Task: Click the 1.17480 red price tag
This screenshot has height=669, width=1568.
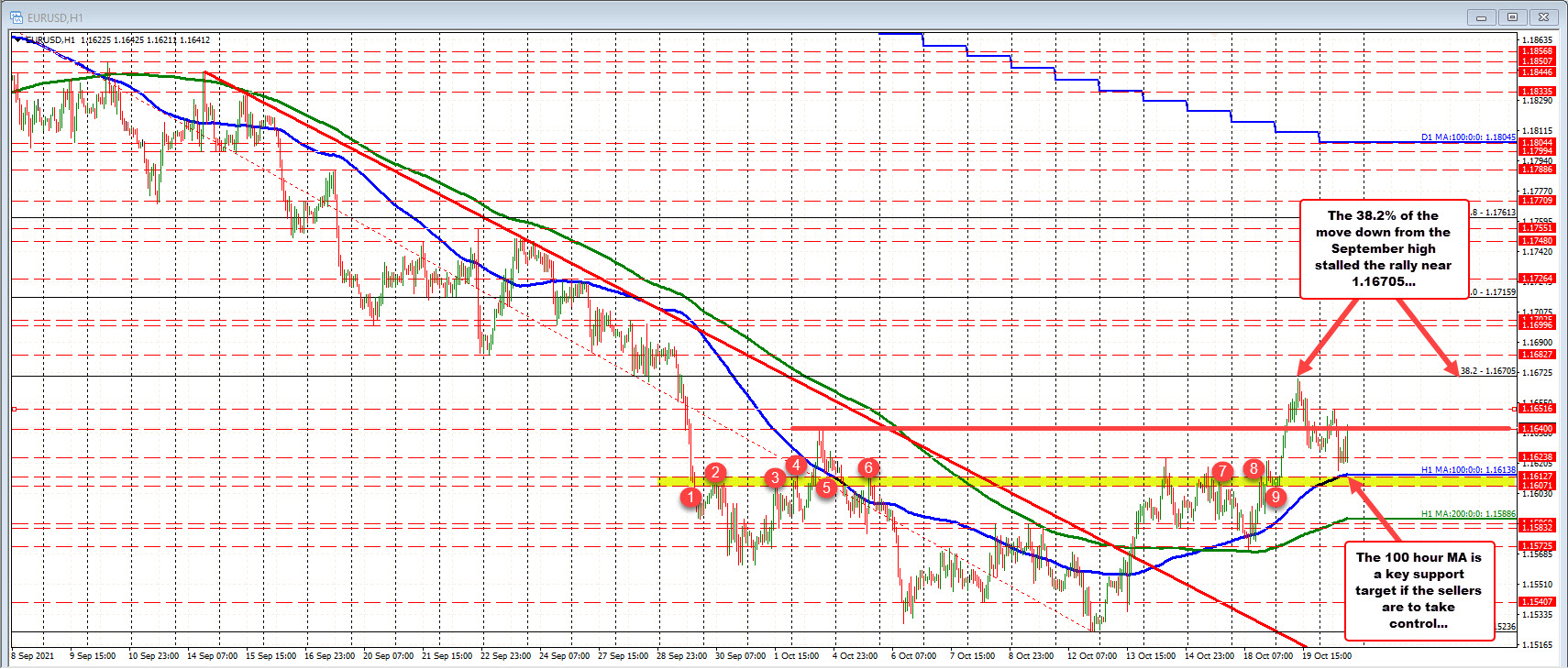Action: (1537, 241)
